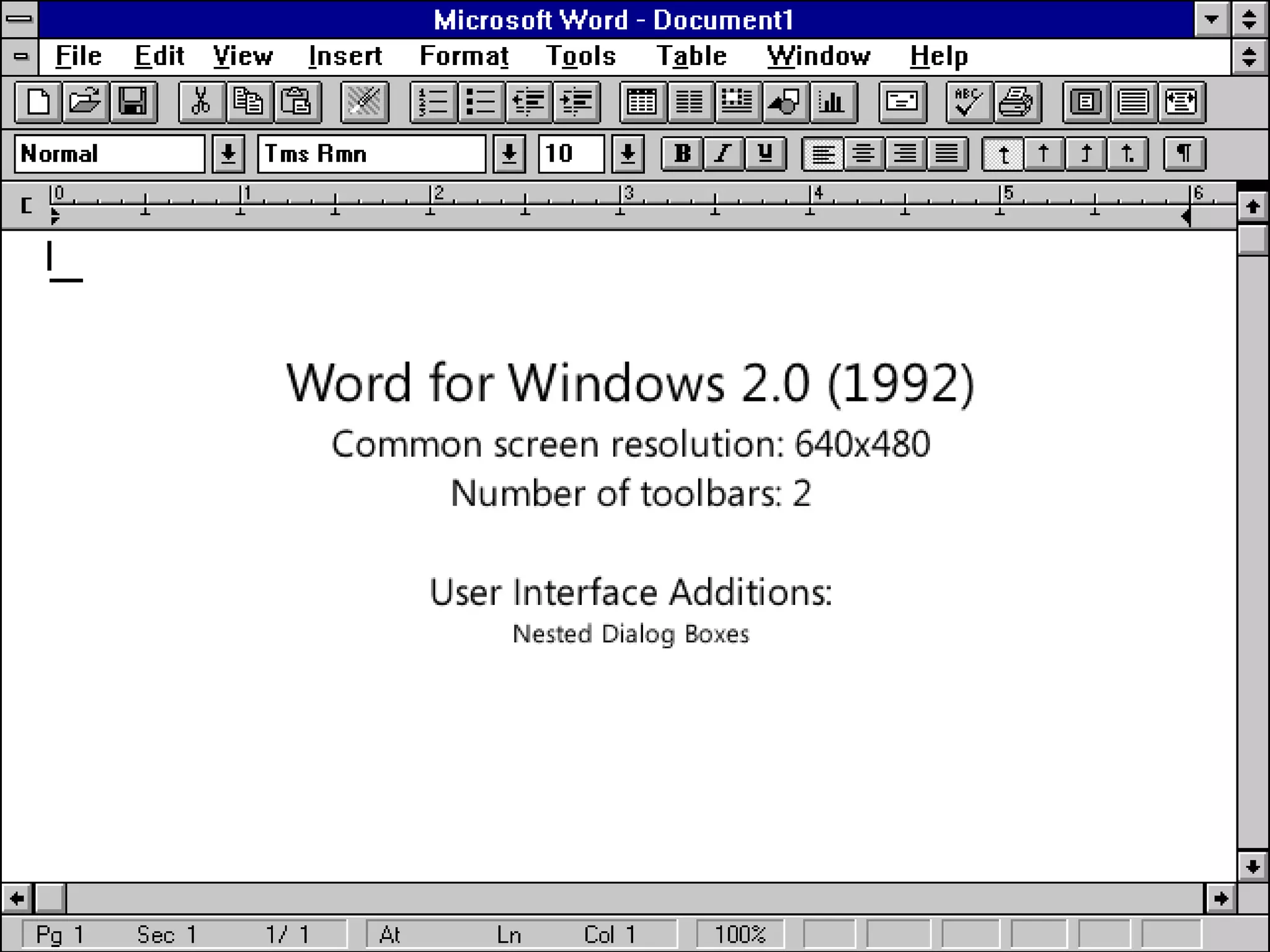Screen dimensions: 1270x952
Task: Expand the Tms Rmn font dropdown arrow
Action: click(509, 153)
